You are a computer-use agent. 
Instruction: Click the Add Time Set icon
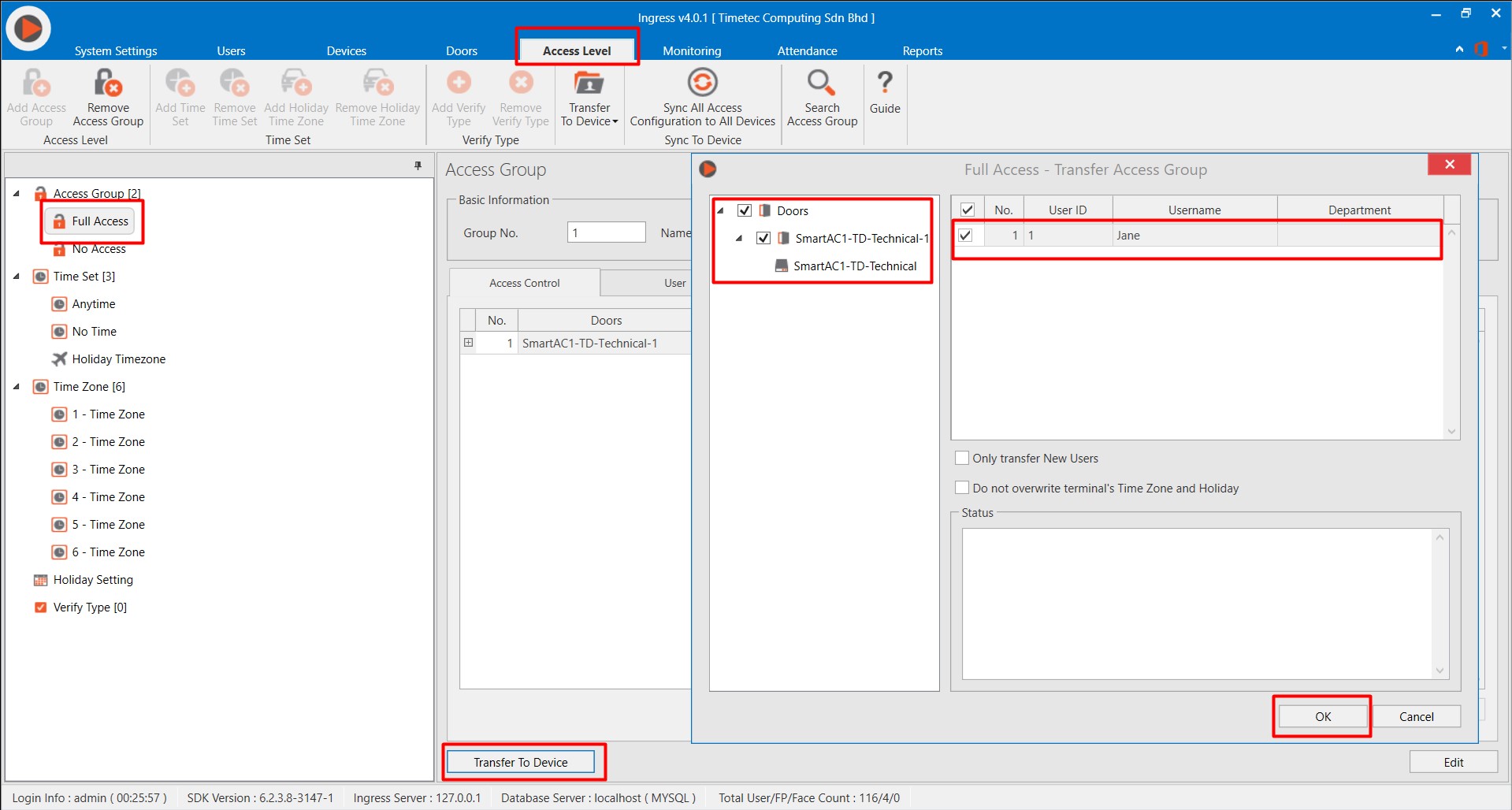[x=180, y=82]
